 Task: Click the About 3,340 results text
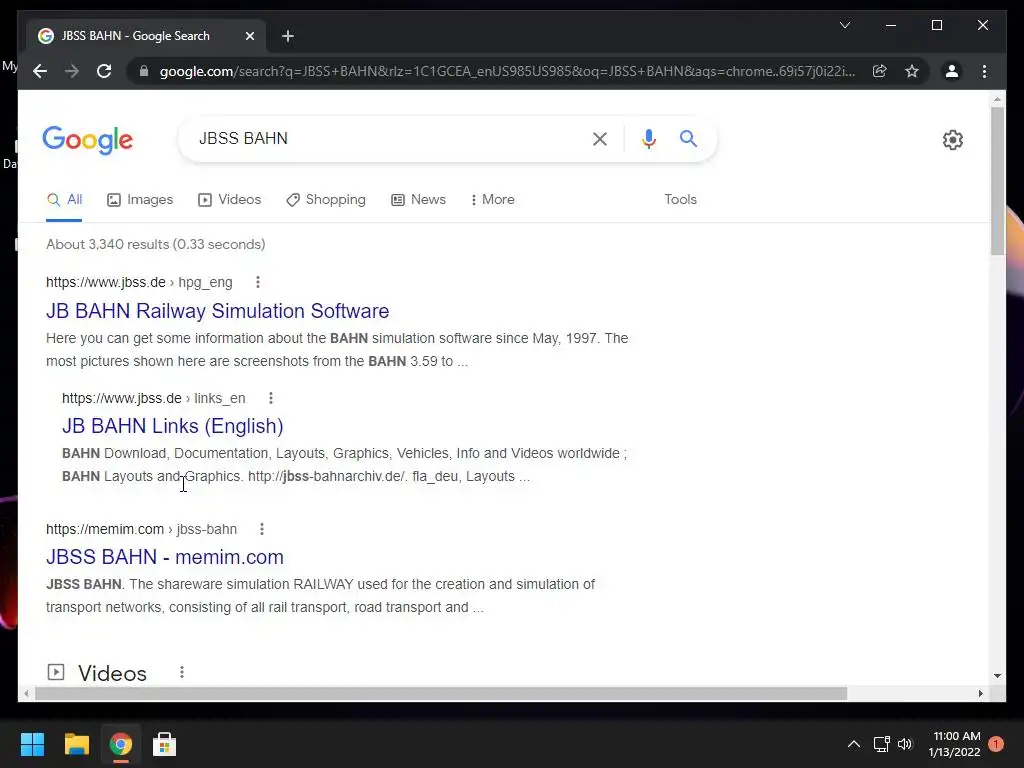[155, 244]
